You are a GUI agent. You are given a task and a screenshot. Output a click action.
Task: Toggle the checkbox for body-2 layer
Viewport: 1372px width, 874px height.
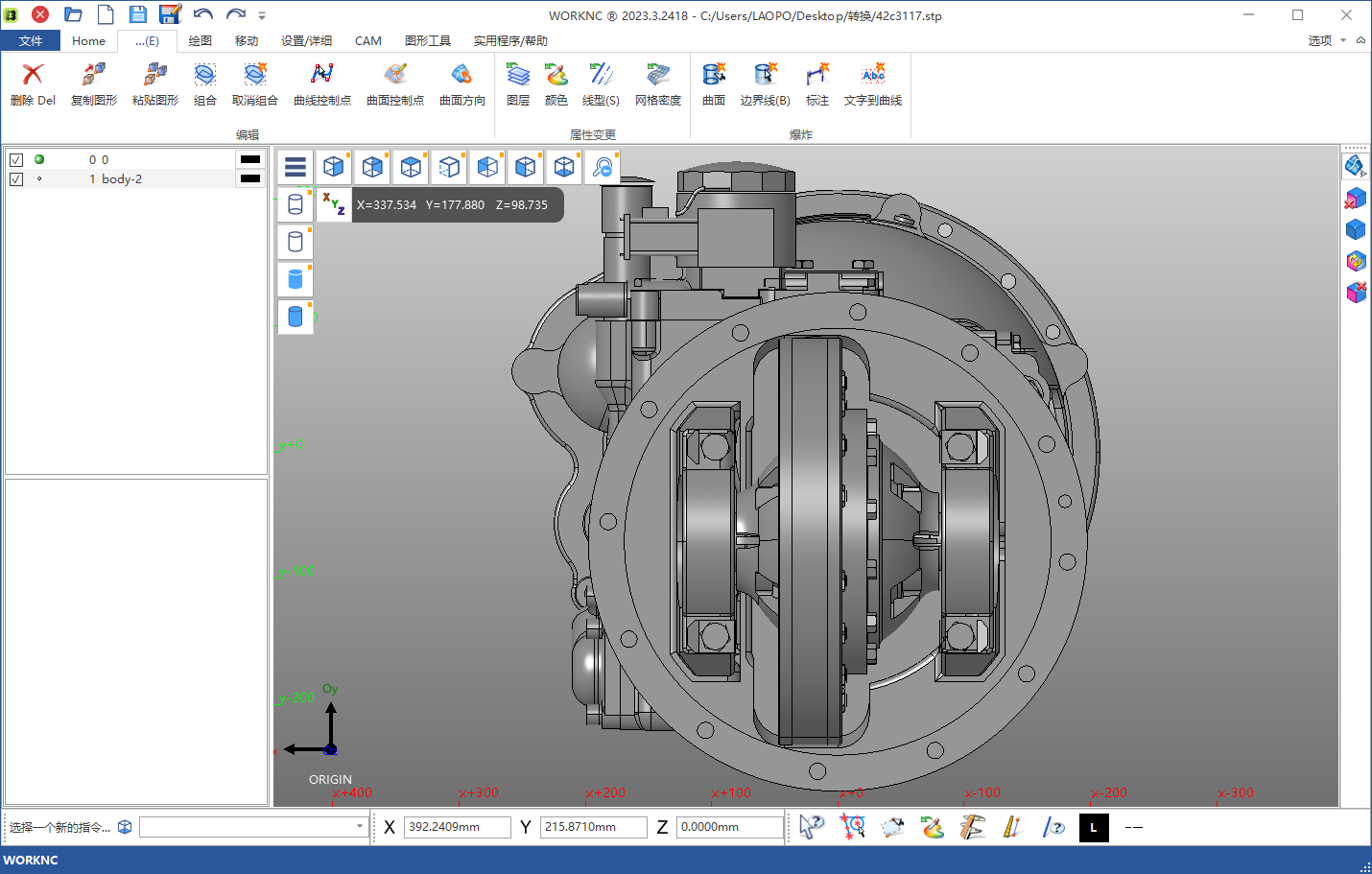click(x=16, y=179)
